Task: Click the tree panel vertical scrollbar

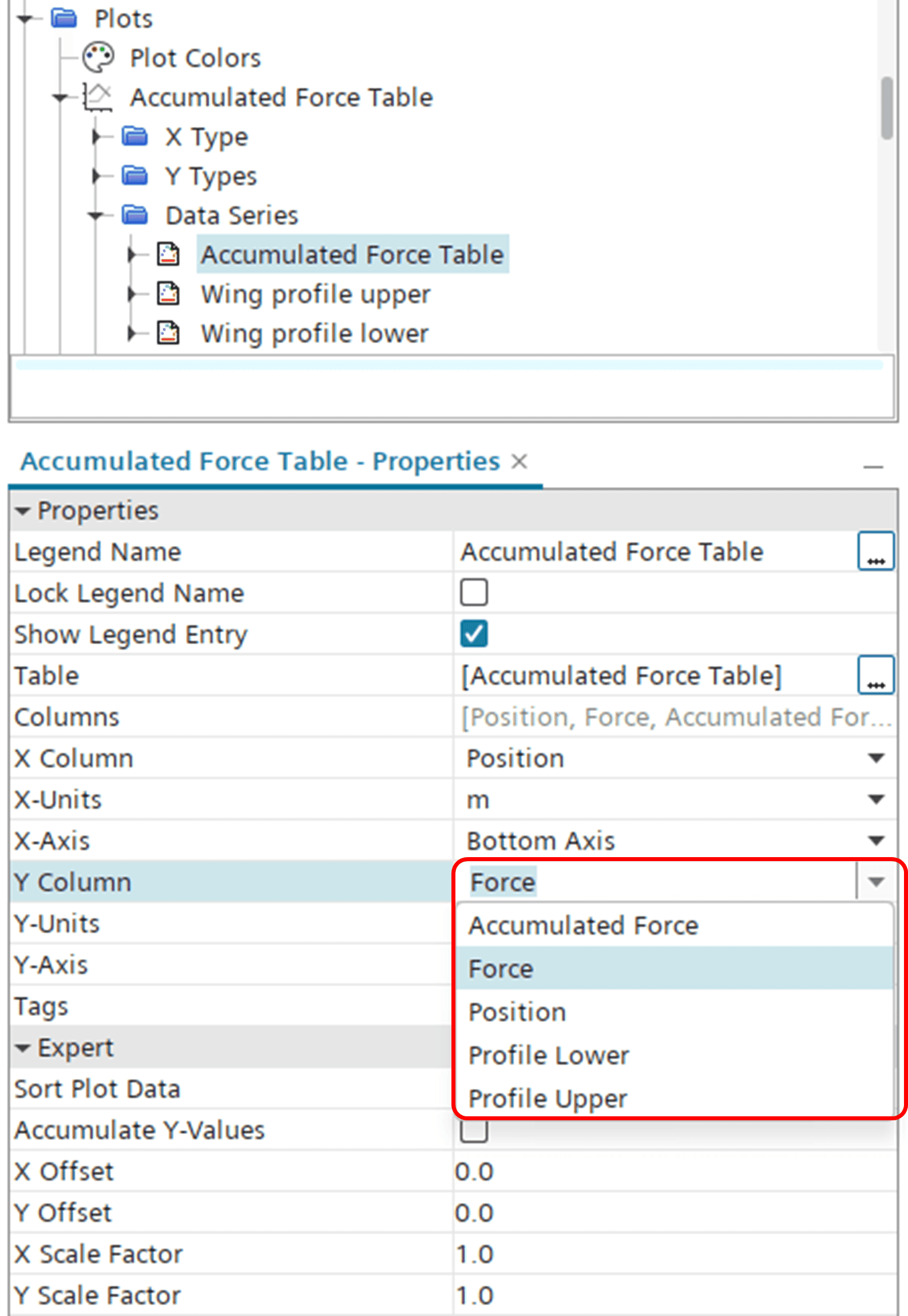Action: point(887,109)
